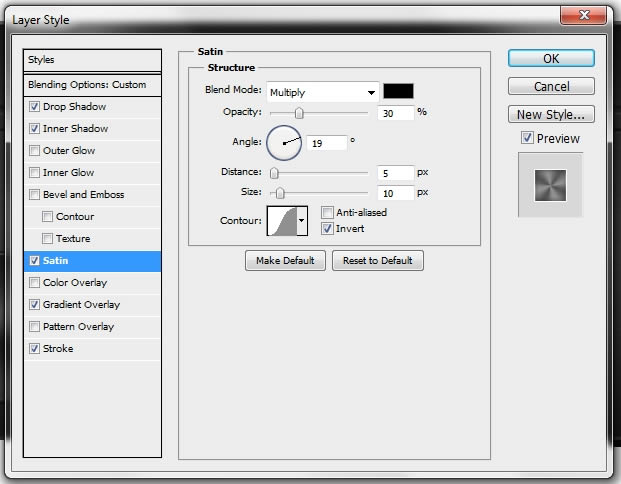Select the Pattern Overlay settings row
The height and width of the screenshot is (484, 621).
[92, 327]
